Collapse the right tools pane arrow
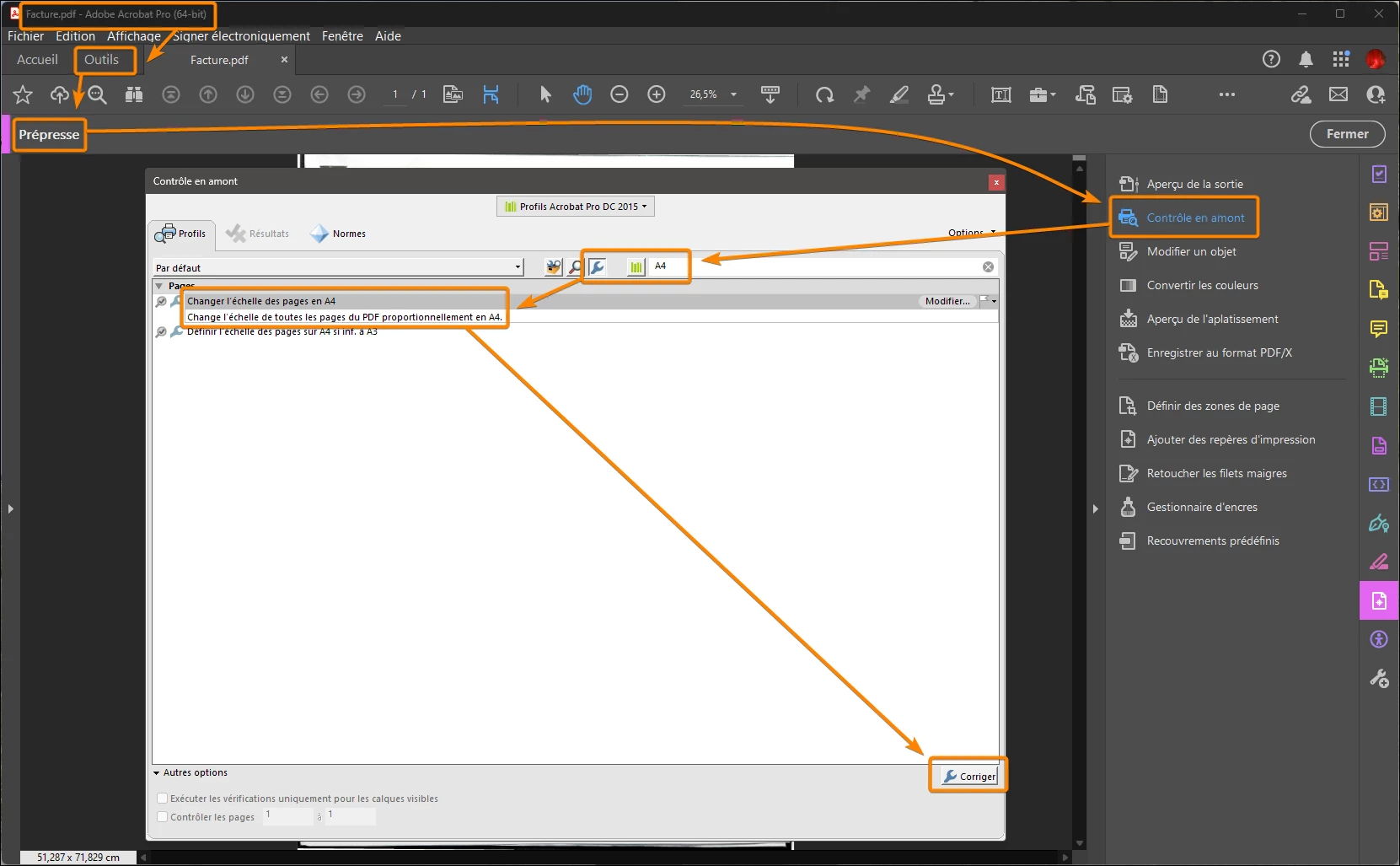The image size is (1400, 866). (1095, 509)
